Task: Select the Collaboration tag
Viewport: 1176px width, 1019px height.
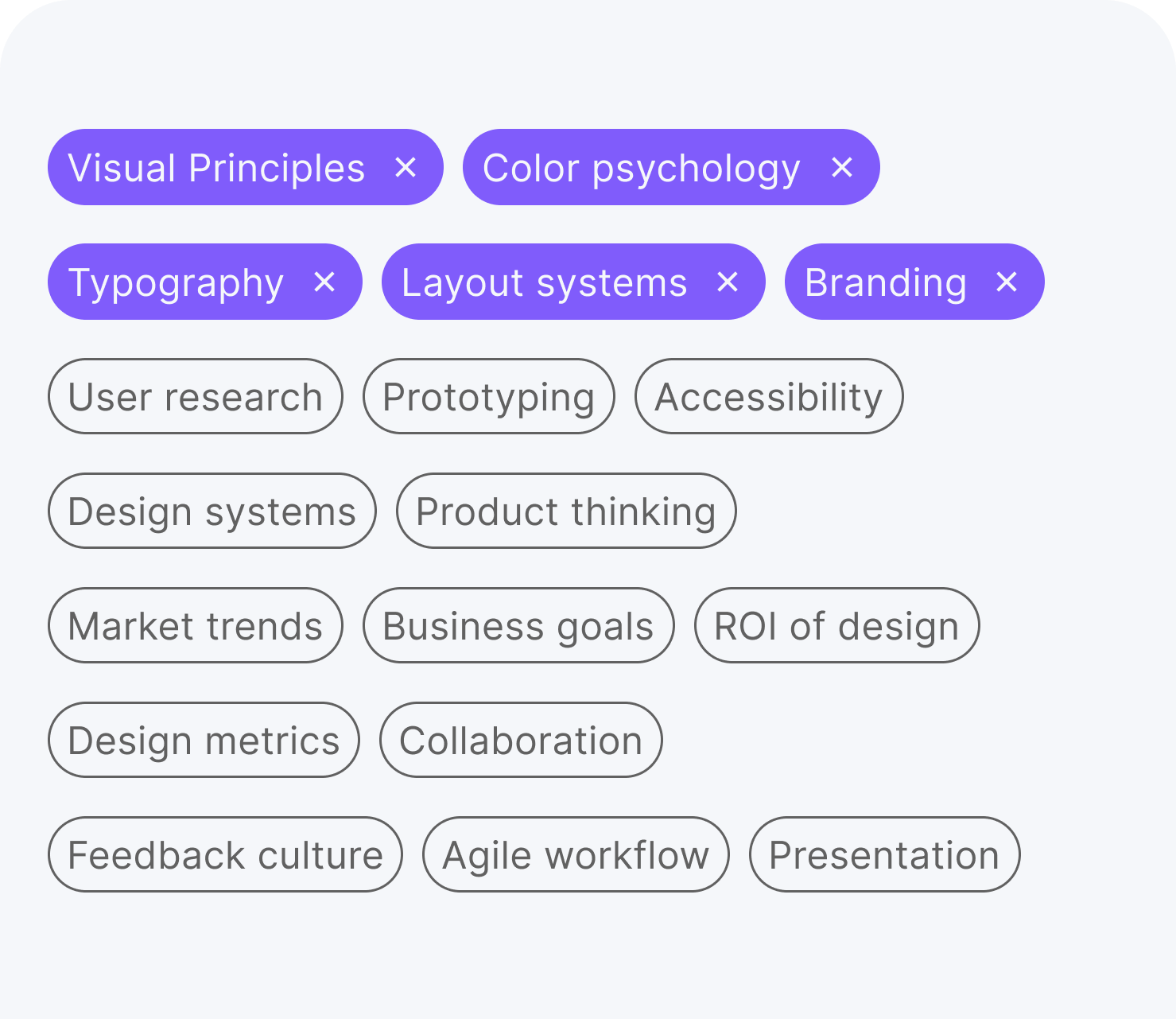Action: [x=520, y=740]
